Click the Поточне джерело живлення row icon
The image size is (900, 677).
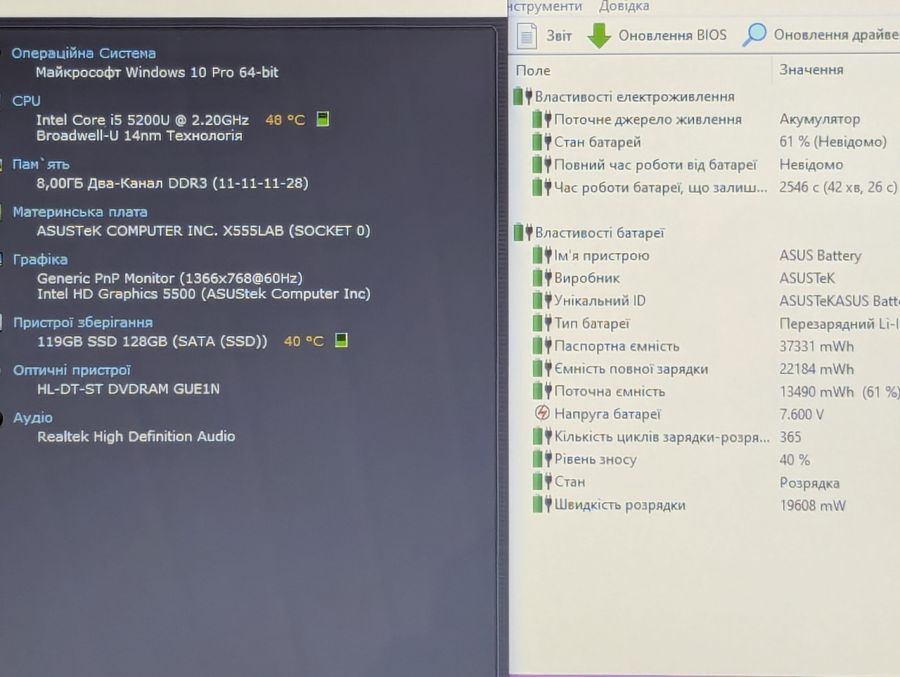click(542, 119)
